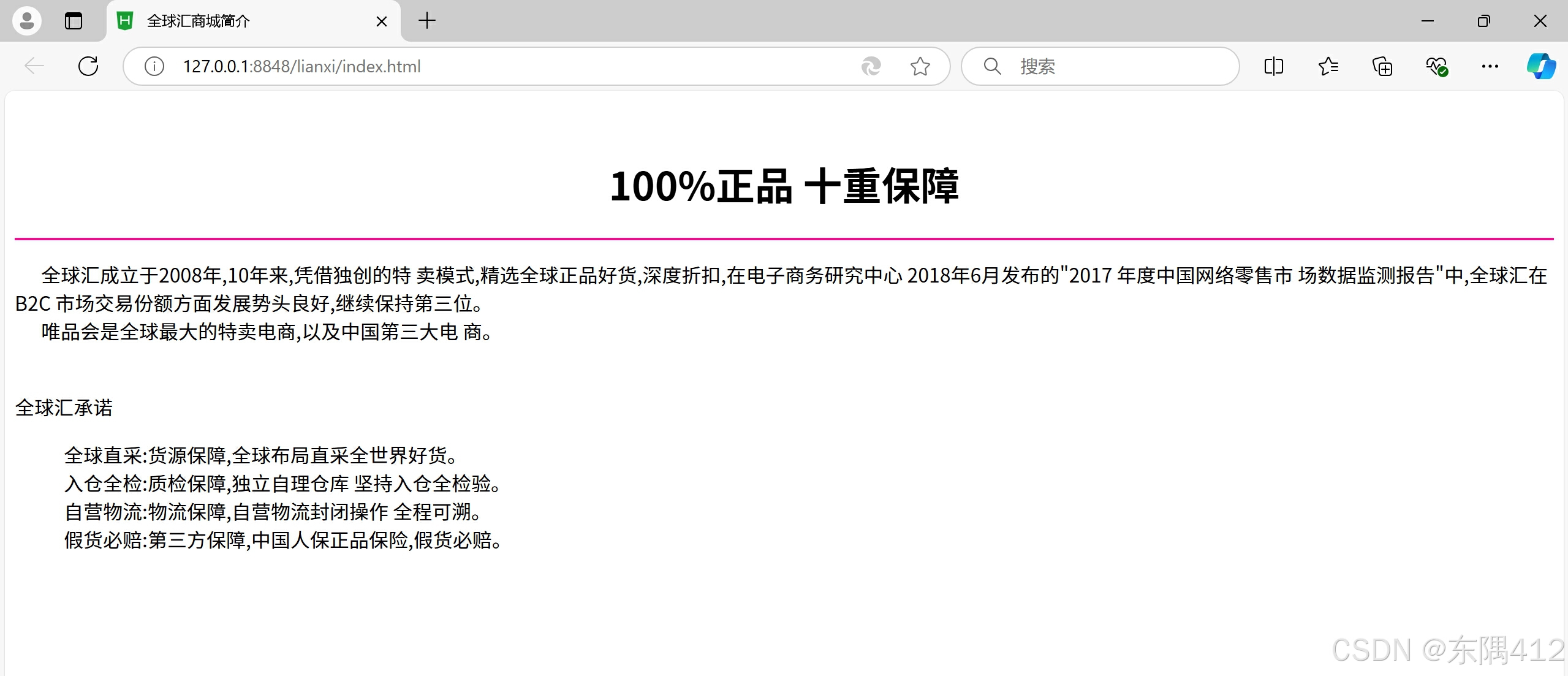Open the tab actions menu icon
This screenshot has width=1568, height=676.
(74, 21)
